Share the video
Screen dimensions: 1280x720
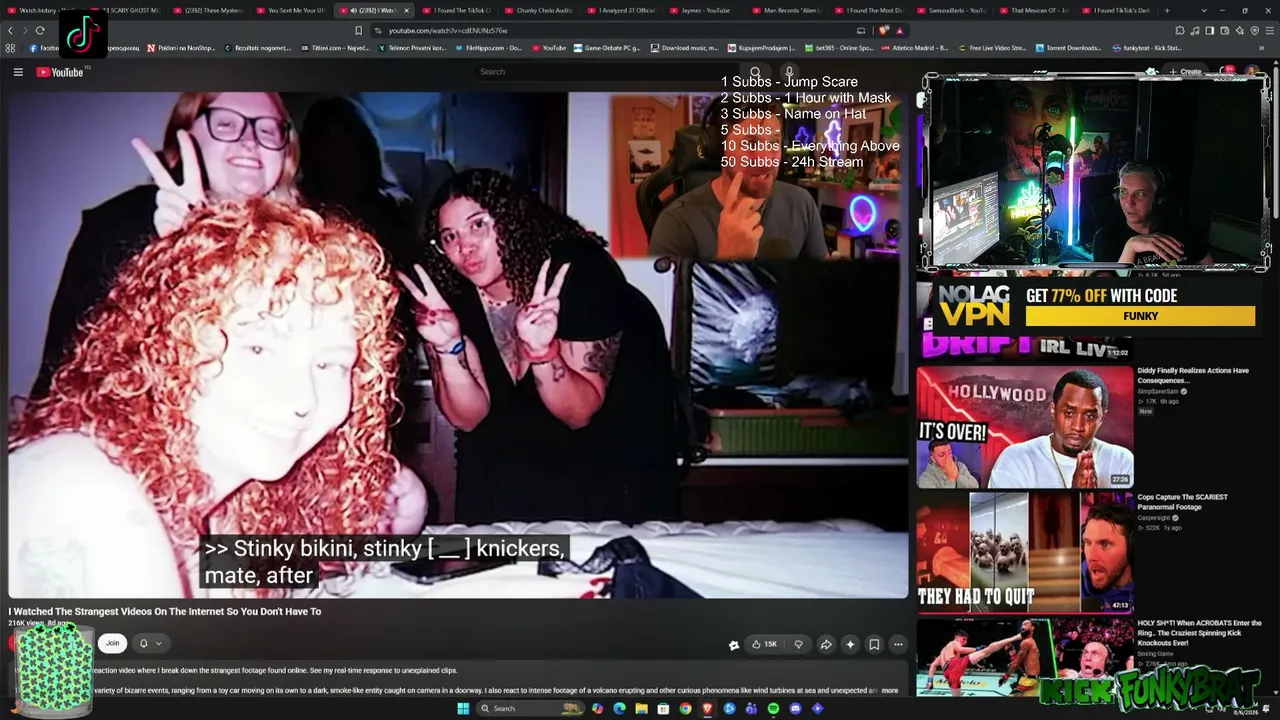tap(826, 644)
